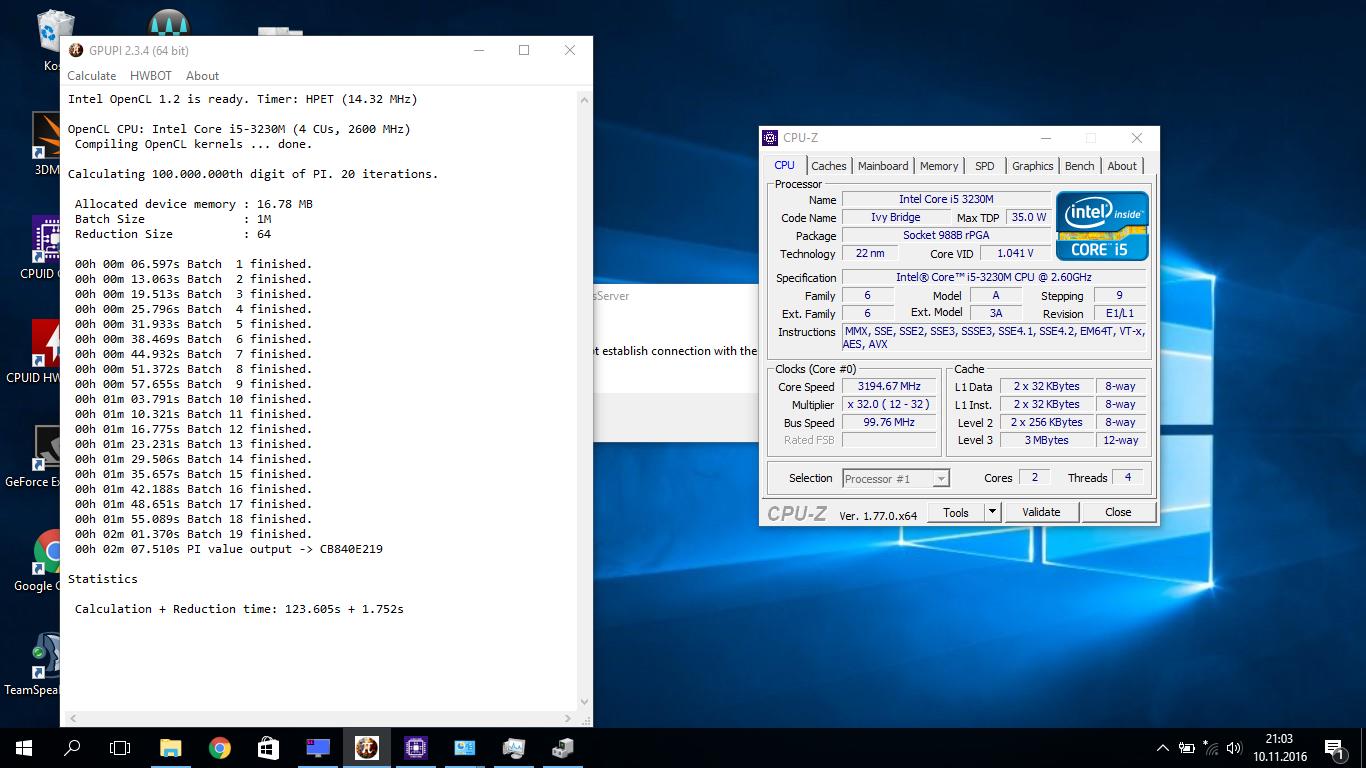Click the Tools button in CPU-Z

956,512
